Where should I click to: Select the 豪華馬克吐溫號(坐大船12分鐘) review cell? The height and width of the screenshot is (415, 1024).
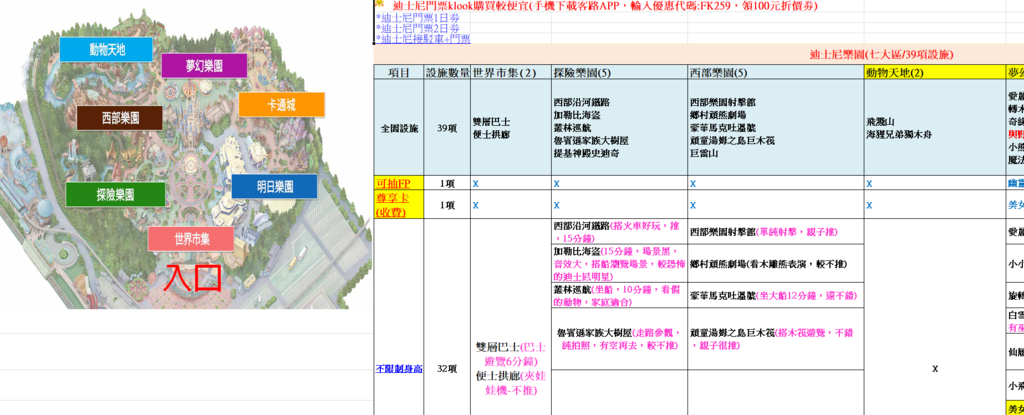click(775, 296)
